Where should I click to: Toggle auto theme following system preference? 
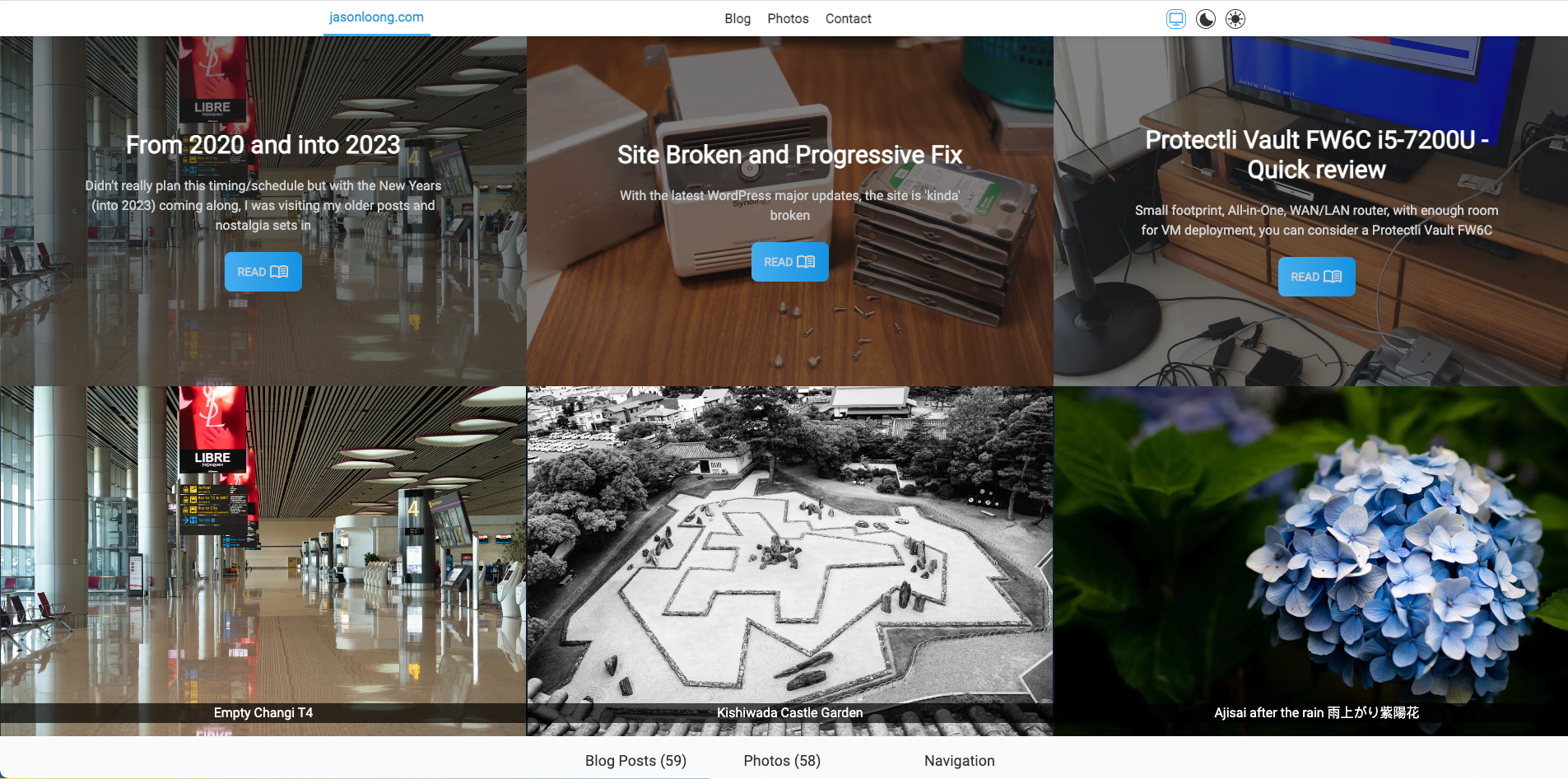coord(1175,18)
